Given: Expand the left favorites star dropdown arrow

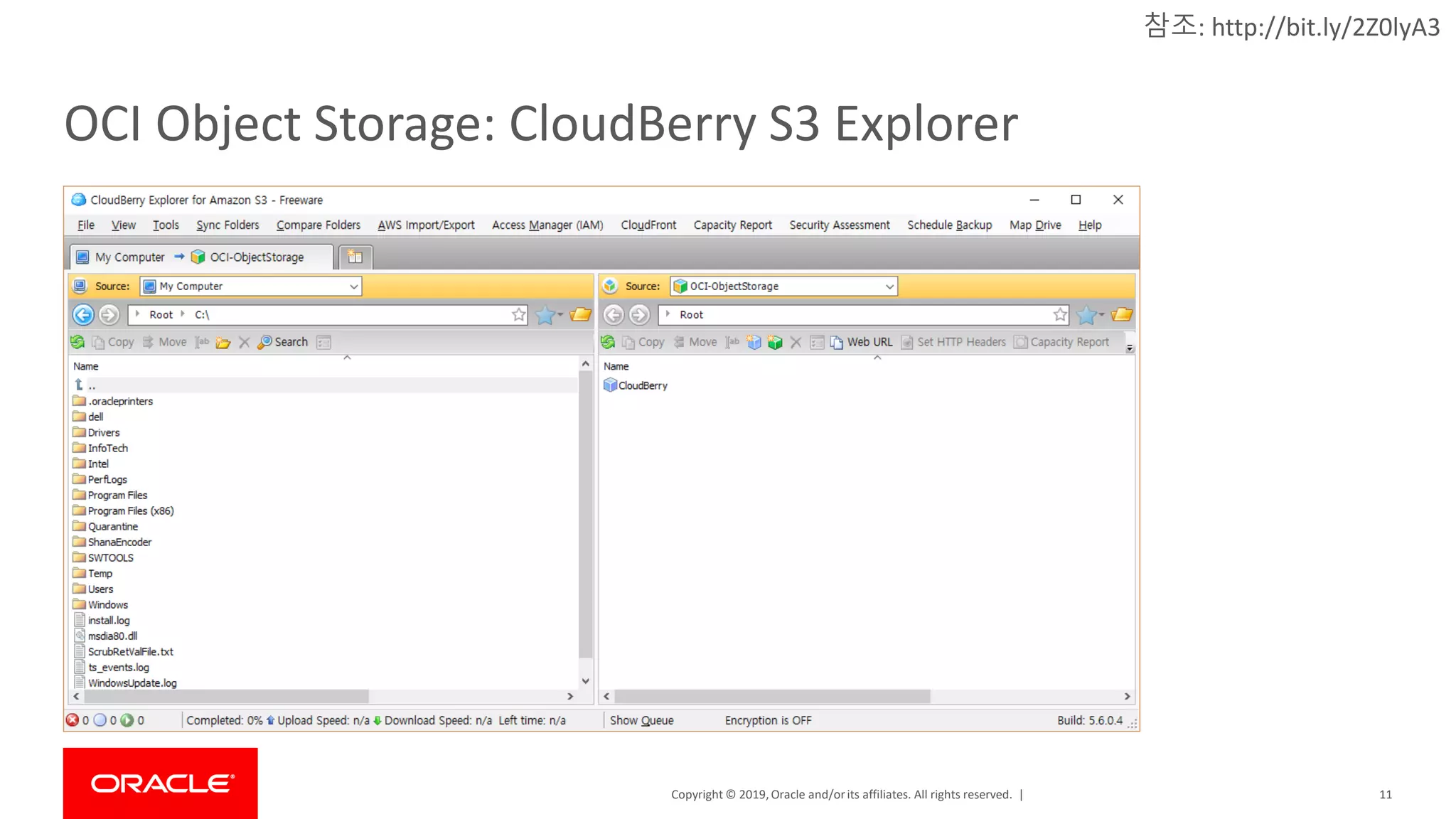Looking at the screenshot, I should 560,315.
